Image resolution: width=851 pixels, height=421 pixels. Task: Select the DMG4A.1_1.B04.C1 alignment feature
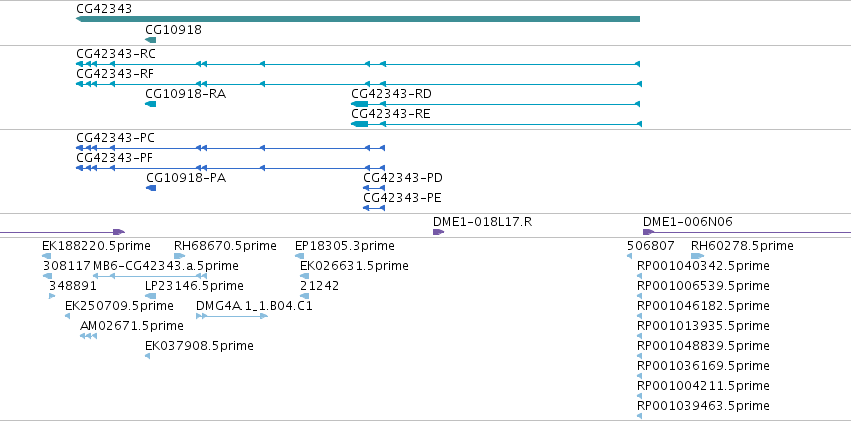pyautogui.click(x=232, y=316)
